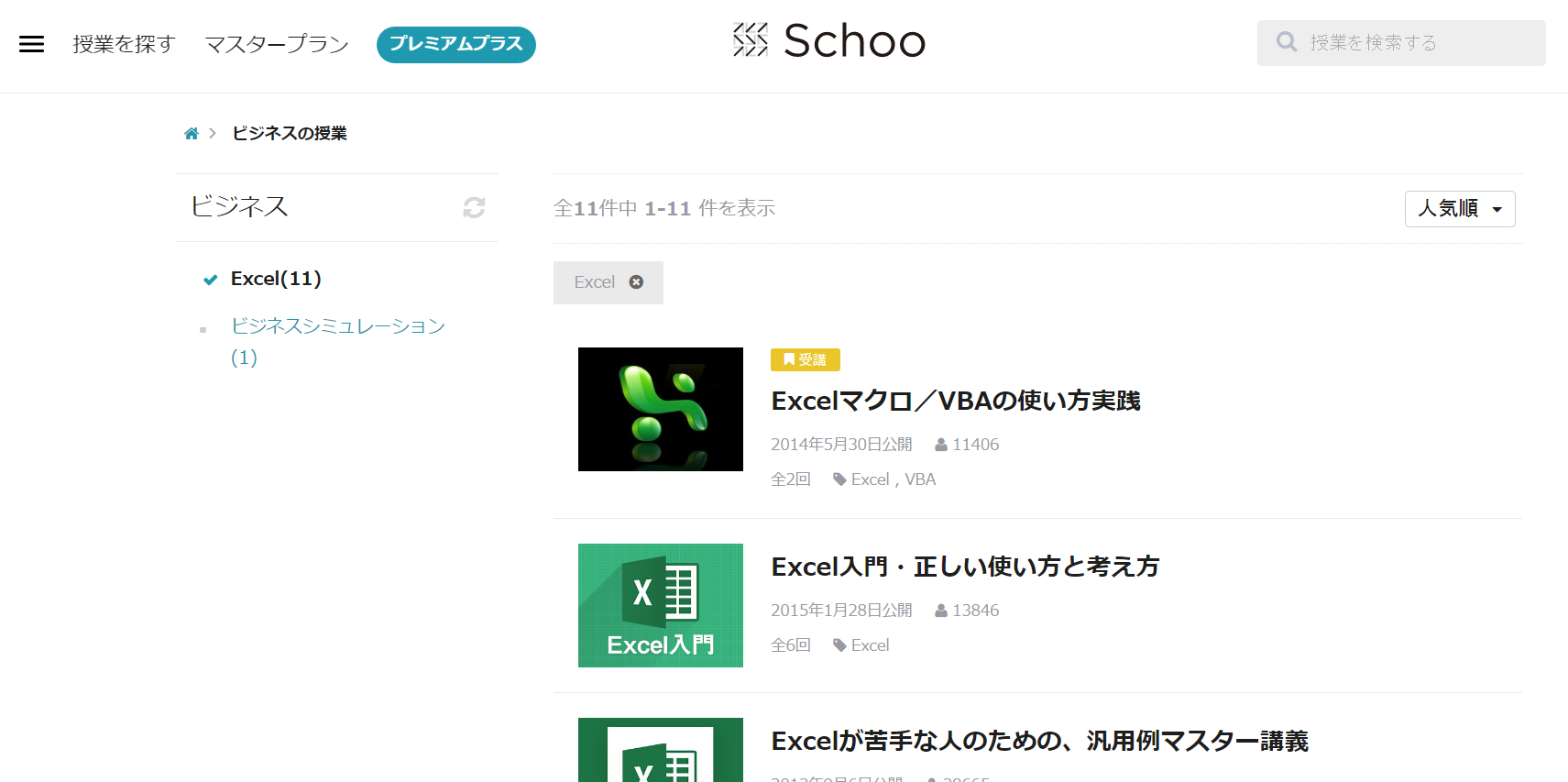Click the 2014年5月30日公開 date text
The height and width of the screenshot is (782, 1568).
pos(841,445)
